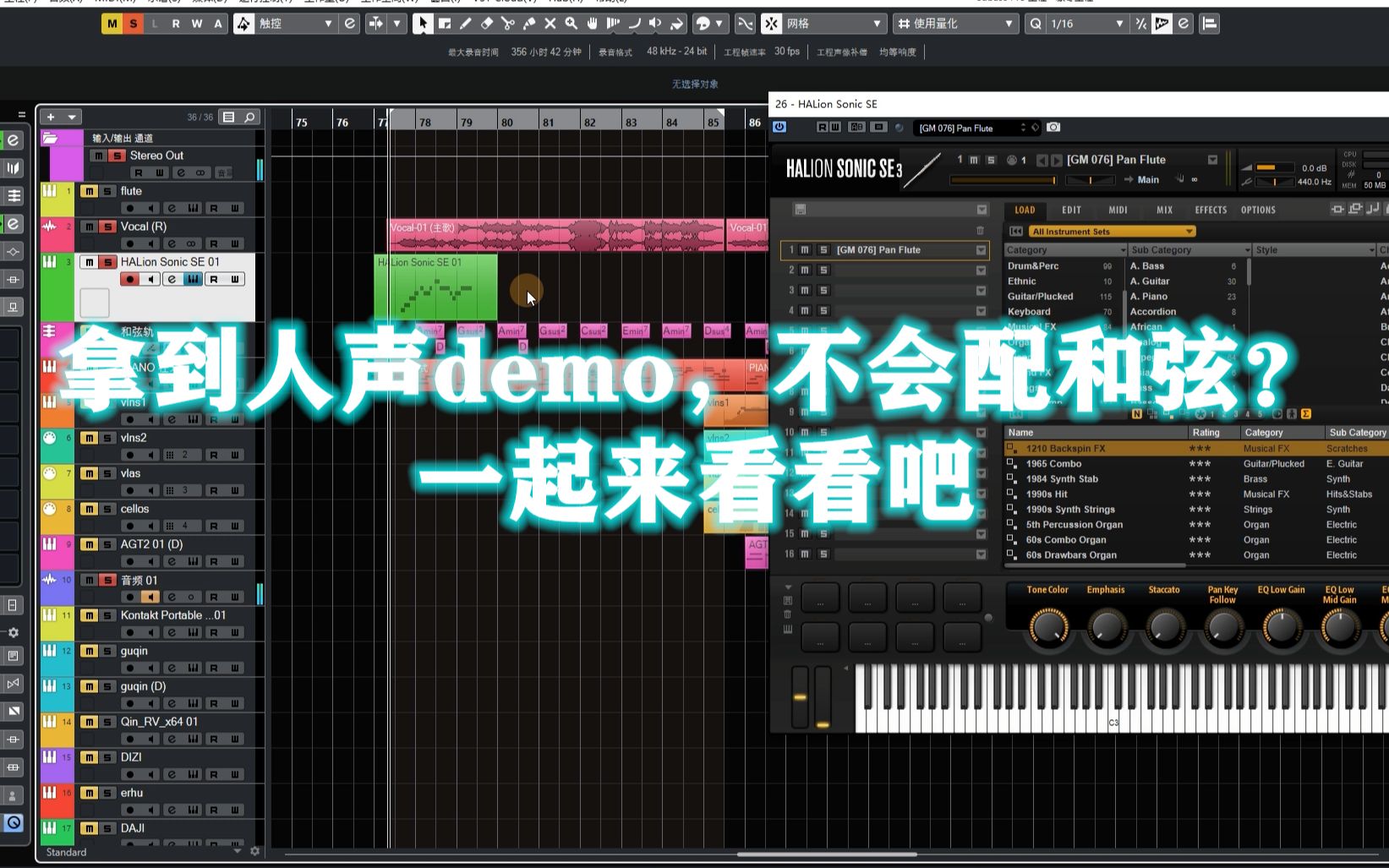Screen dimensions: 1389x868
Task: Click the reset filter icon left of All Instrument Sets
Action: [1015, 231]
